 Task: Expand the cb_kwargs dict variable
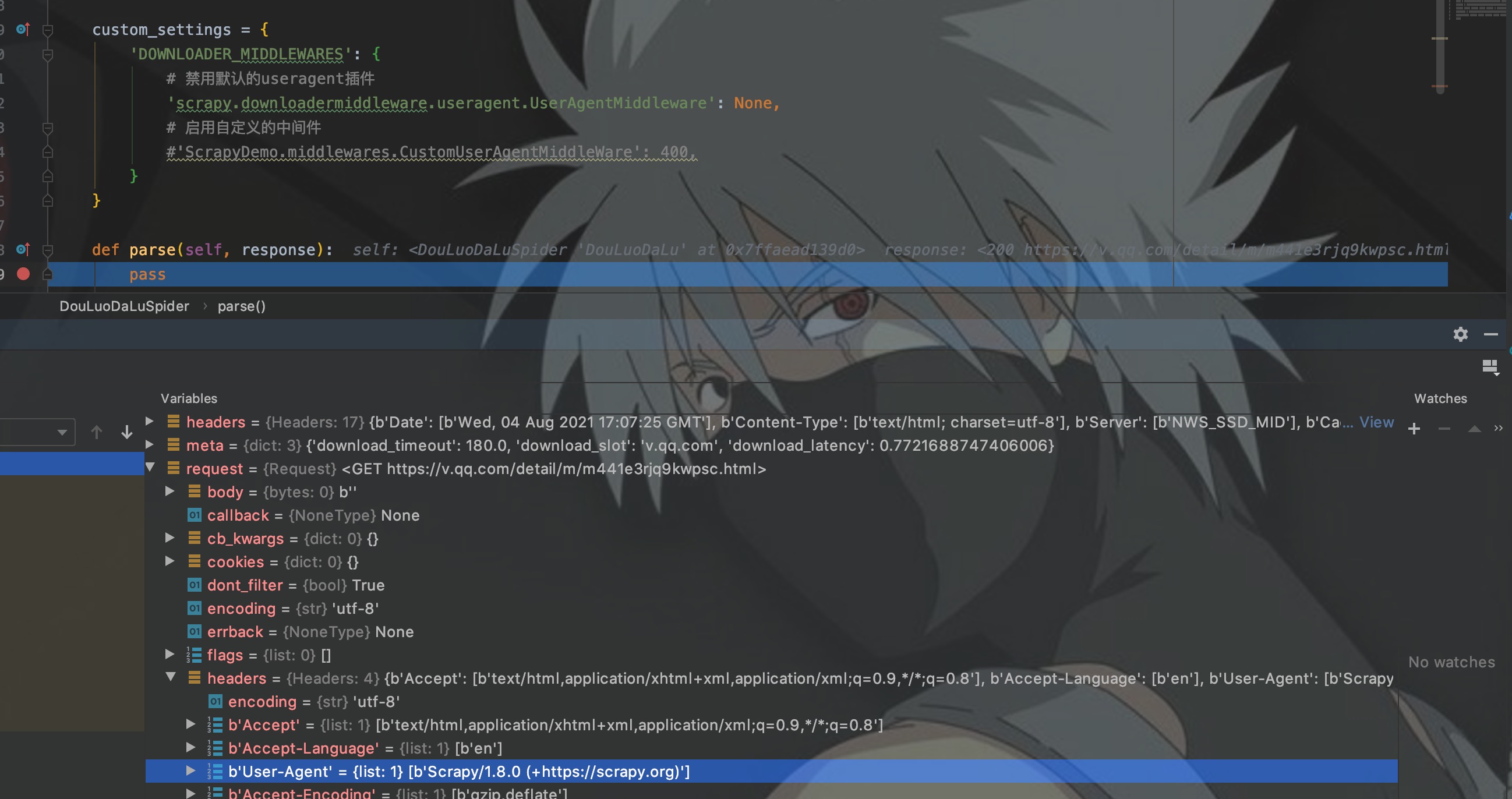[169, 538]
